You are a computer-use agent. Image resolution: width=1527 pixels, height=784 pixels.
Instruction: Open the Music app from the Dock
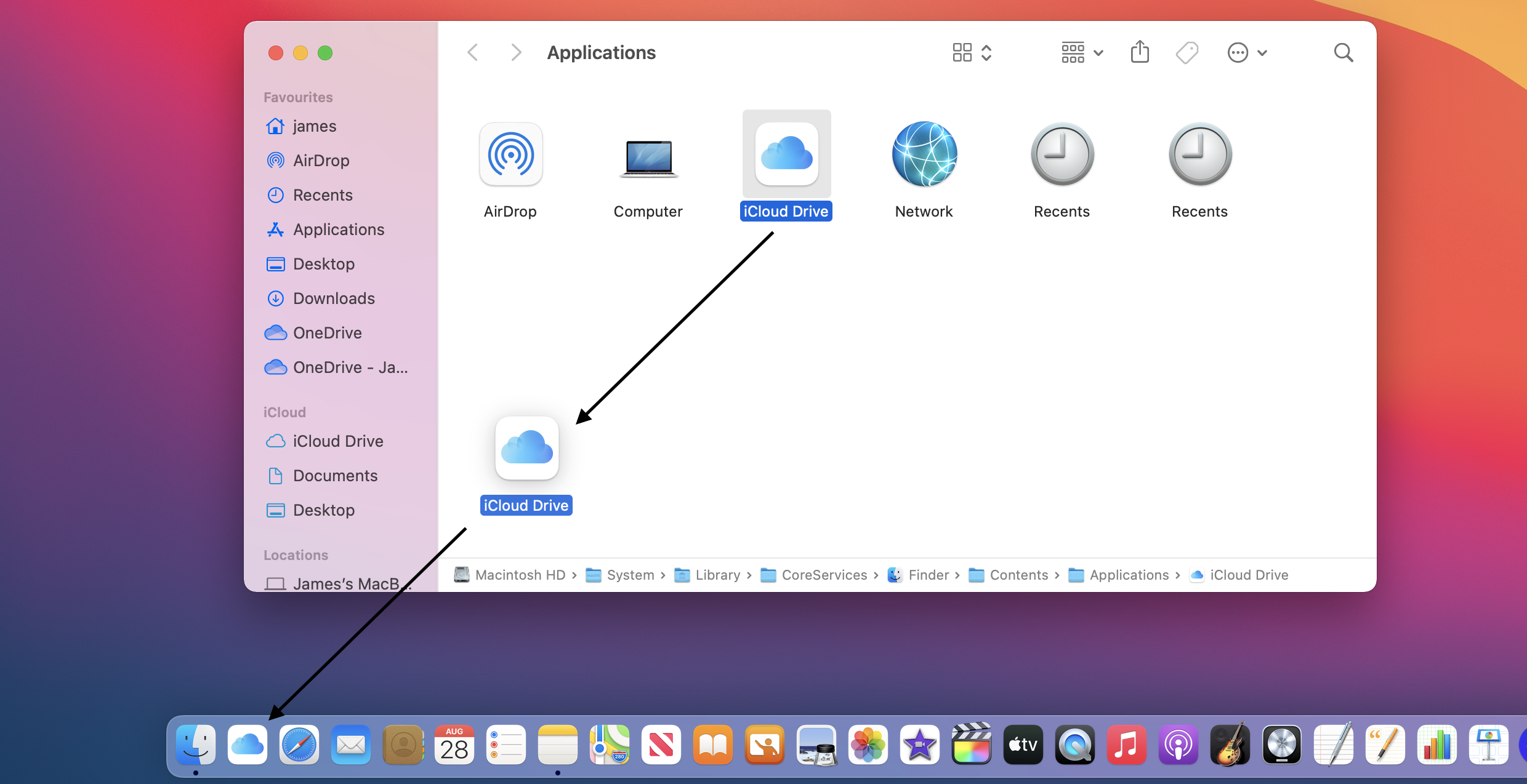[x=1126, y=745]
